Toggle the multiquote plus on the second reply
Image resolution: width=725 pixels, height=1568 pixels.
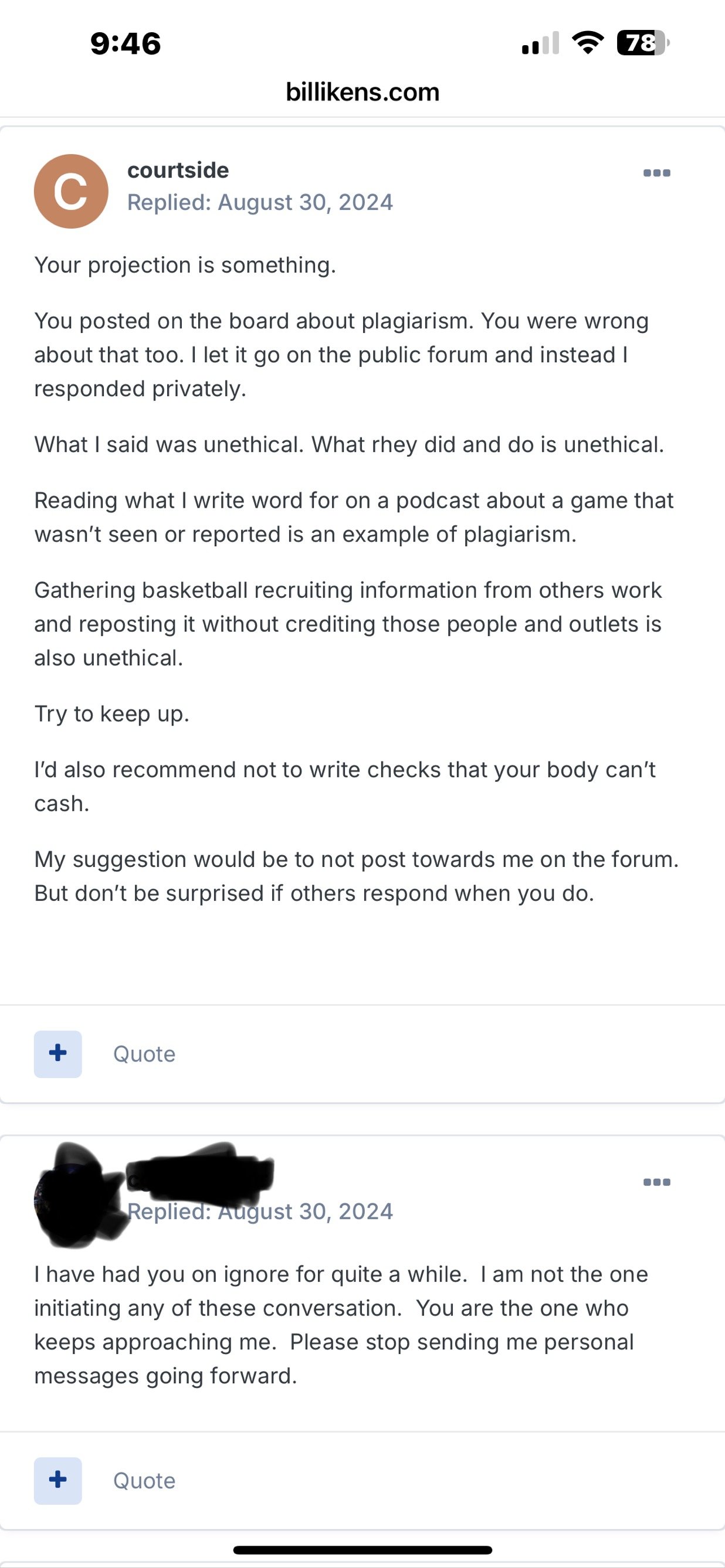[x=58, y=1480]
